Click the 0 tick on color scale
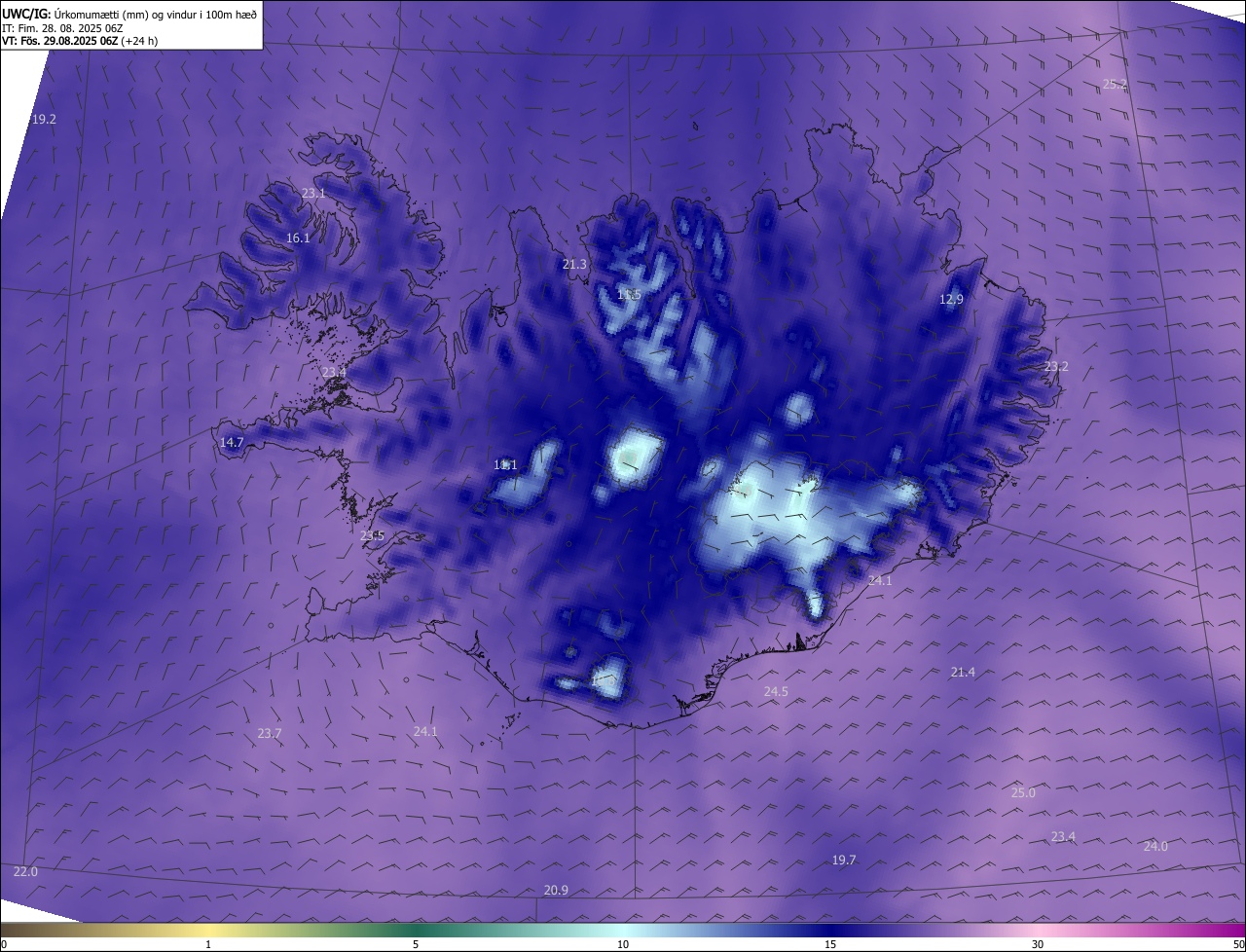Screen dimensions: 1246x952 pyautogui.click(x=4, y=944)
